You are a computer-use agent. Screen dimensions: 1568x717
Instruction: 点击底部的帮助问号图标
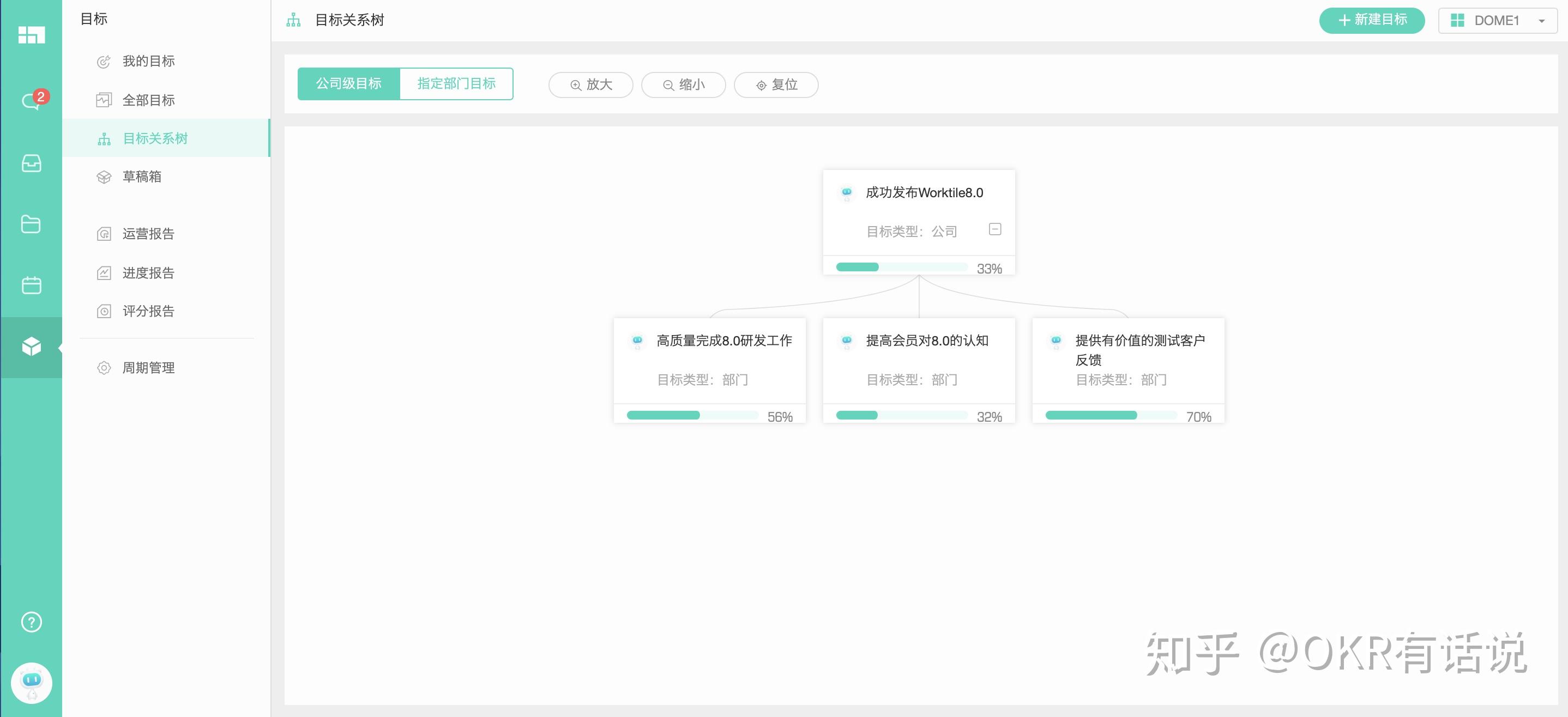(x=31, y=622)
